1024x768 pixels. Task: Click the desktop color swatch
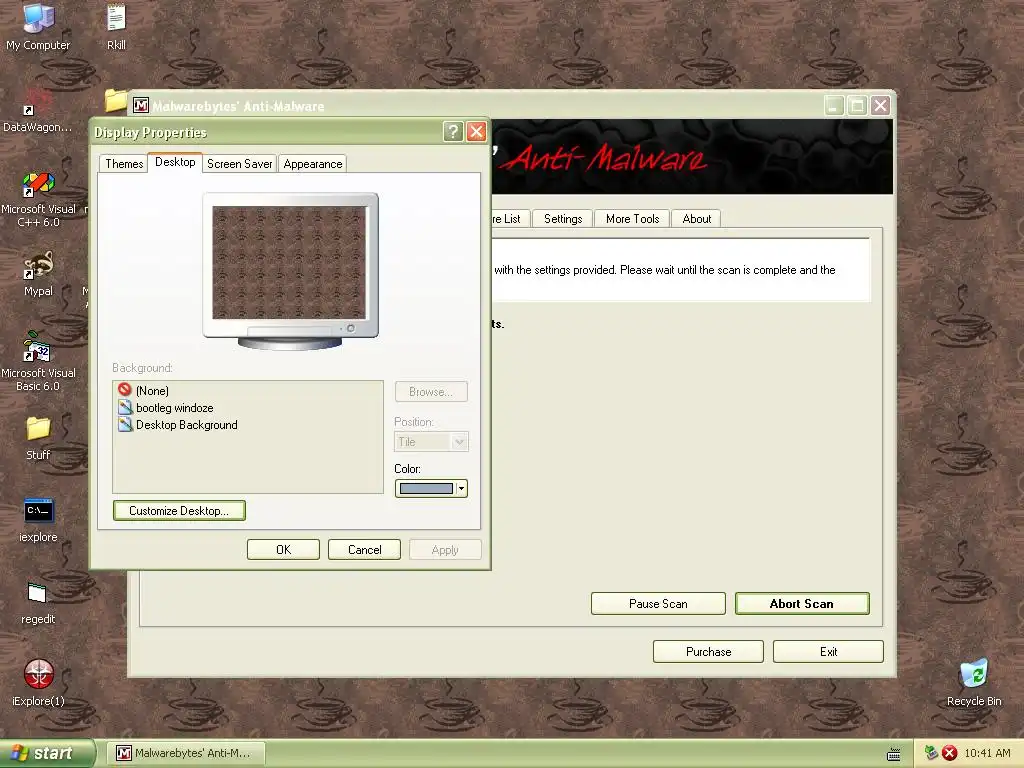pyautogui.click(x=426, y=488)
